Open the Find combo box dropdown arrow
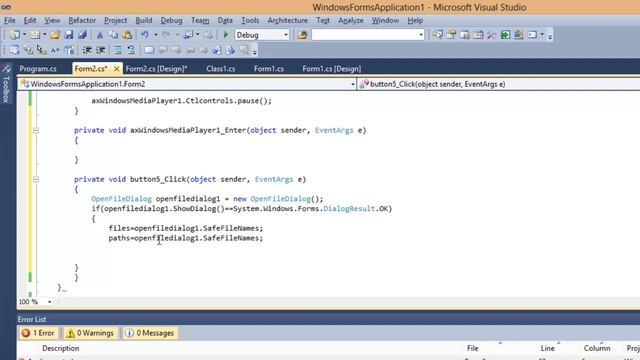 421,35
